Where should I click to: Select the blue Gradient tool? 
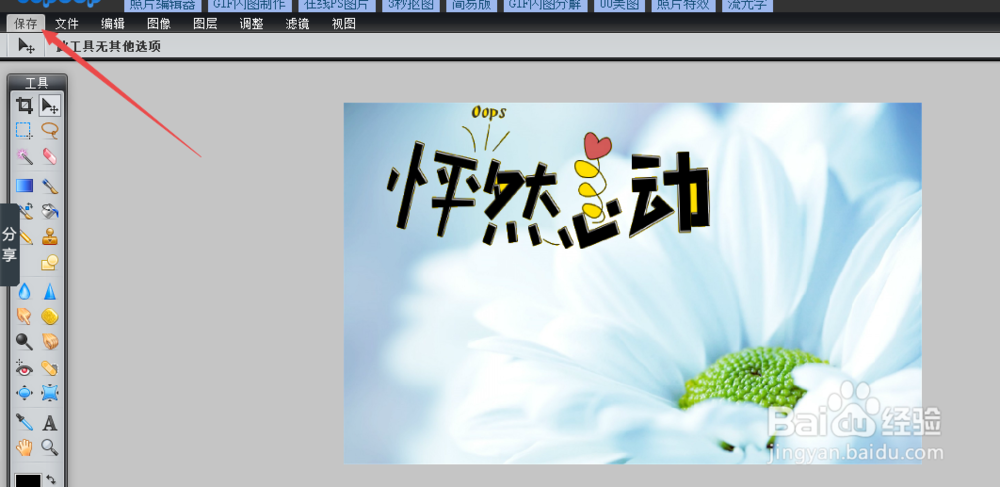24,185
